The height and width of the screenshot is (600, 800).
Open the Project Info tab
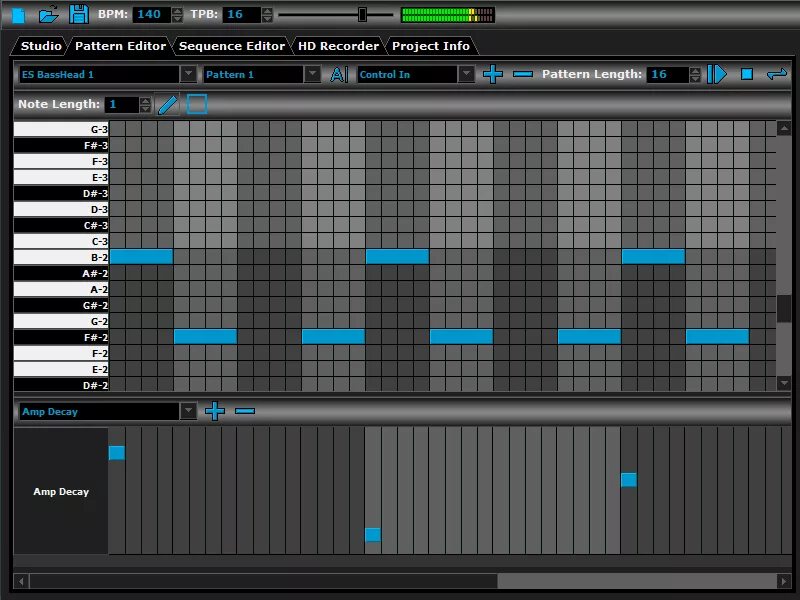431,46
